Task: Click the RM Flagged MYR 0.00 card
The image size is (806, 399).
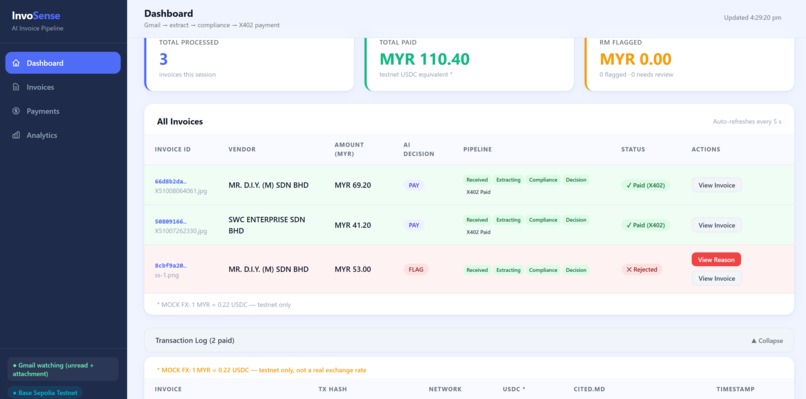Action: tap(689, 64)
